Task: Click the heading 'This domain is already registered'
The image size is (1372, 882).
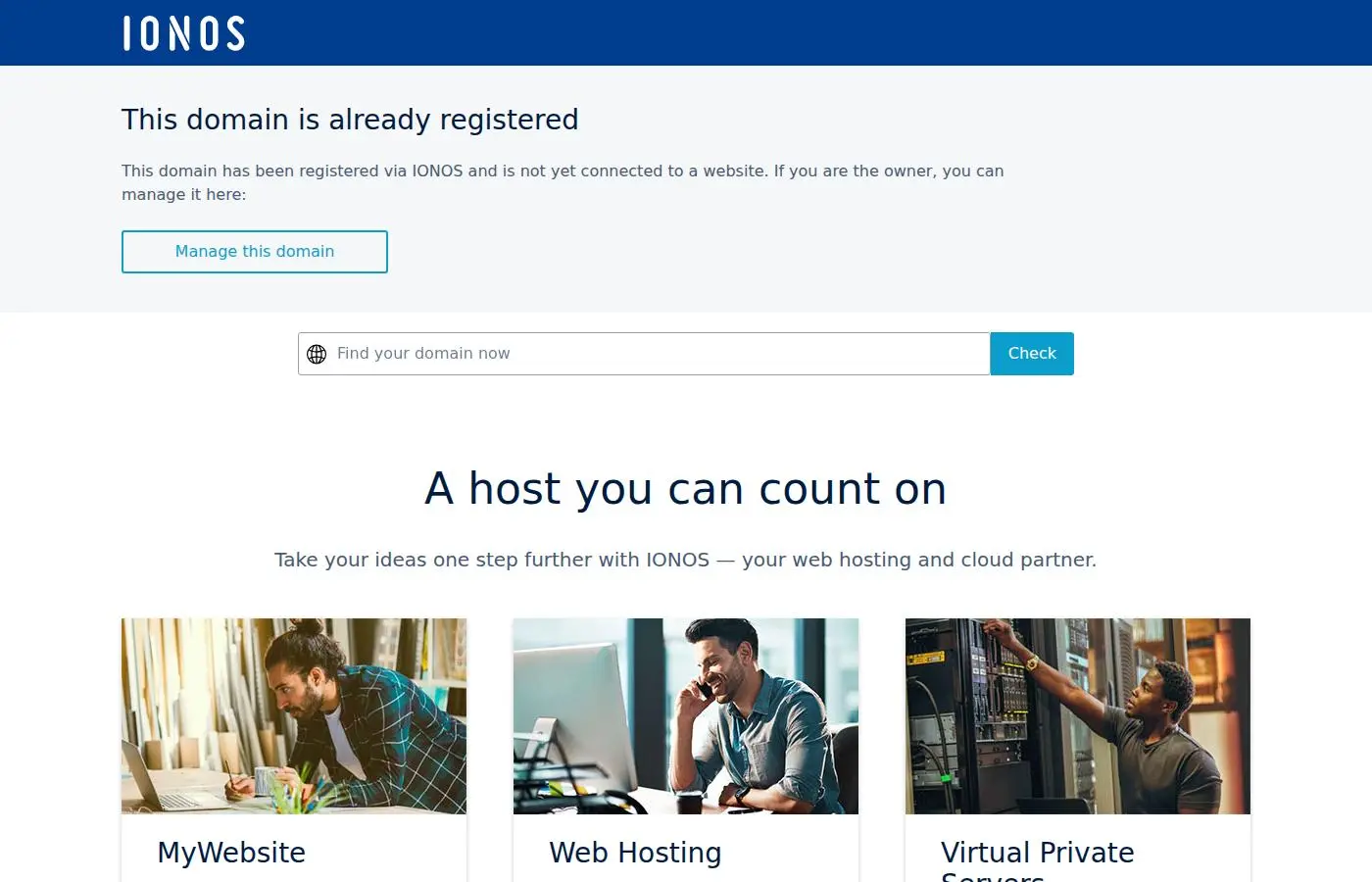Action: pos(350,120)
